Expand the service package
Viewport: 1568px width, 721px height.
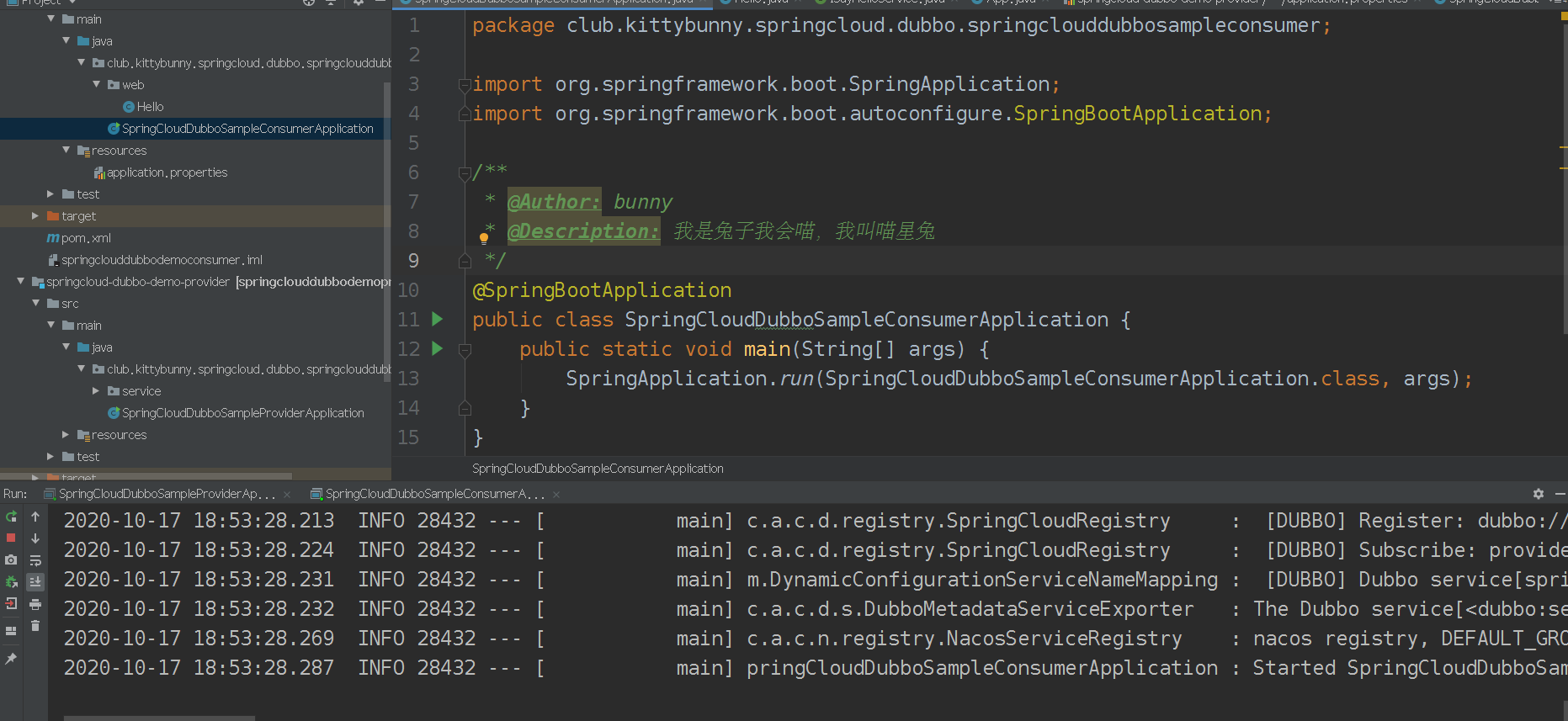97,390
